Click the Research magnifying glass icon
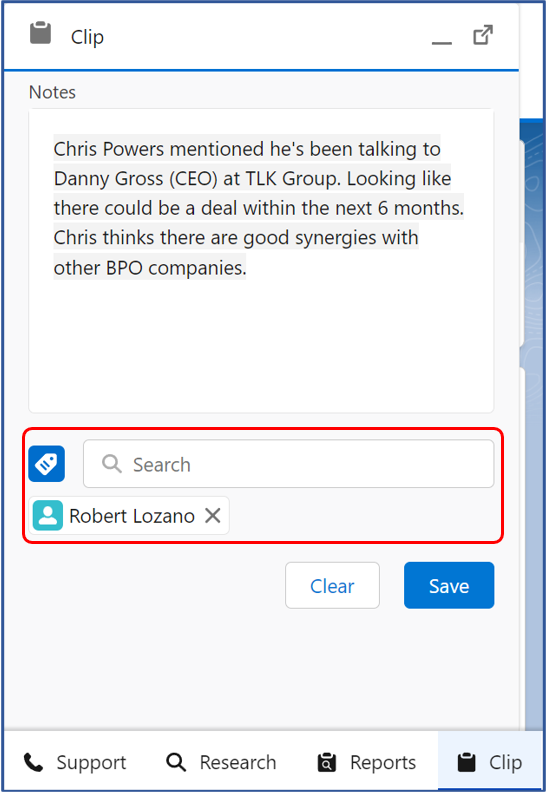 176,762
